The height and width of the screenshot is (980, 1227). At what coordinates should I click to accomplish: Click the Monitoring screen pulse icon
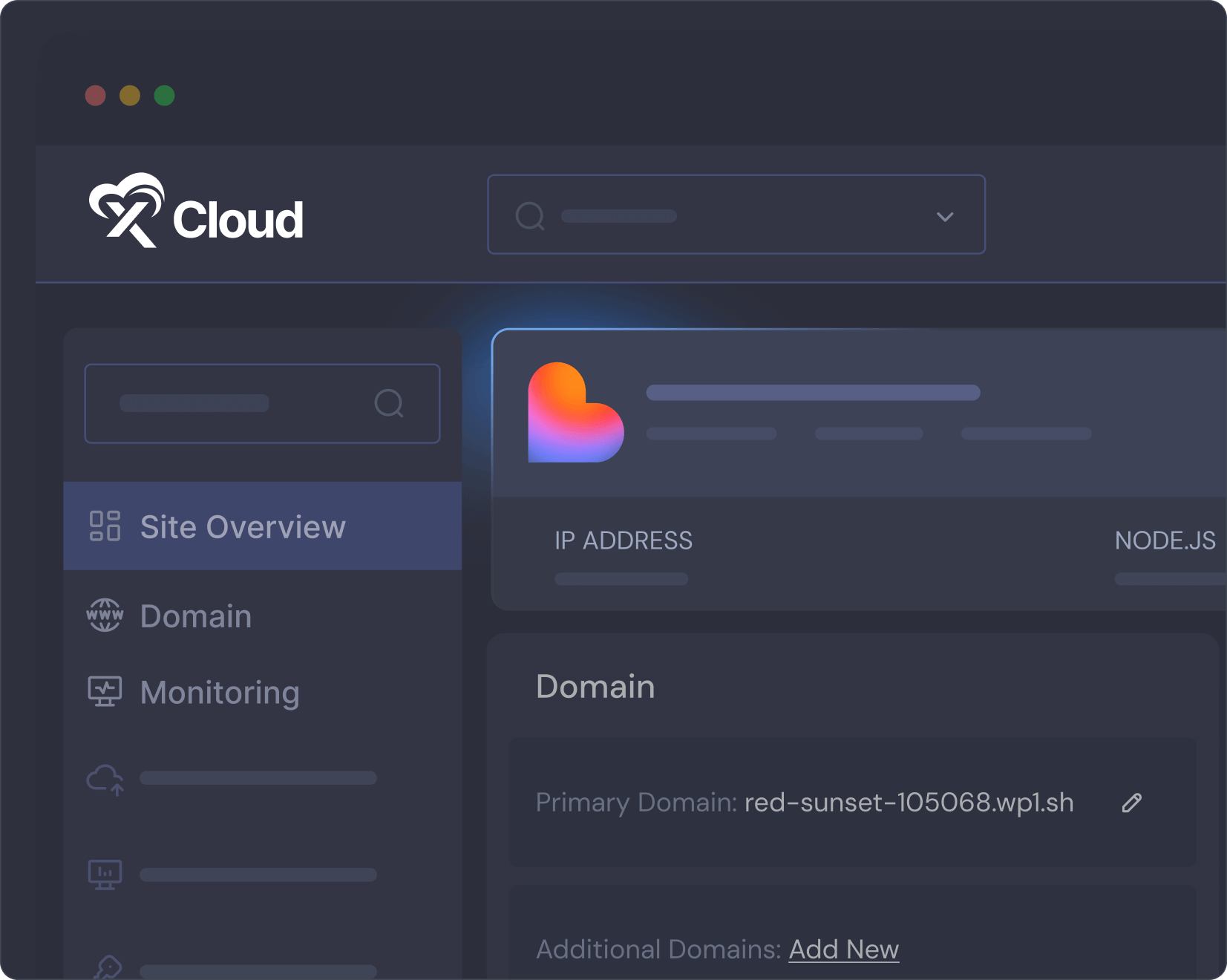(105, 691)
